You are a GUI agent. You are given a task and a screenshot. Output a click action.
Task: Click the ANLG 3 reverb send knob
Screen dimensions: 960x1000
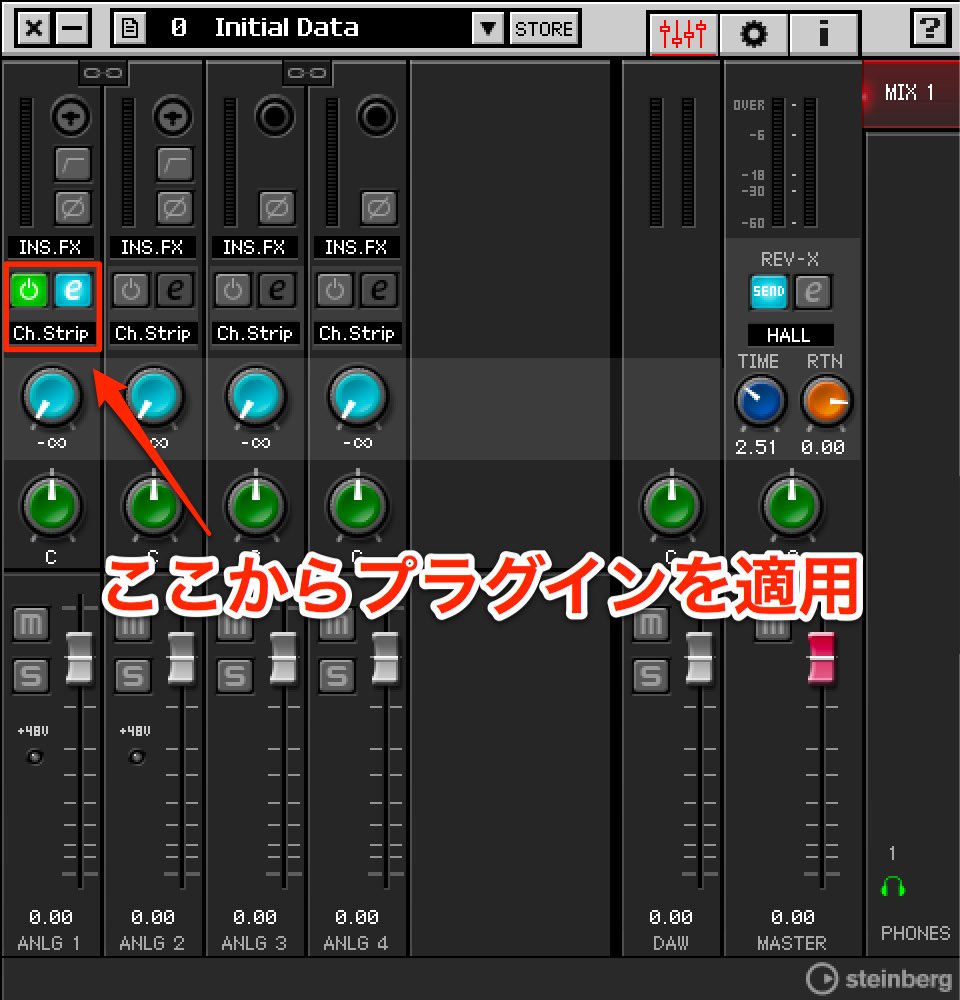[255, 397]
